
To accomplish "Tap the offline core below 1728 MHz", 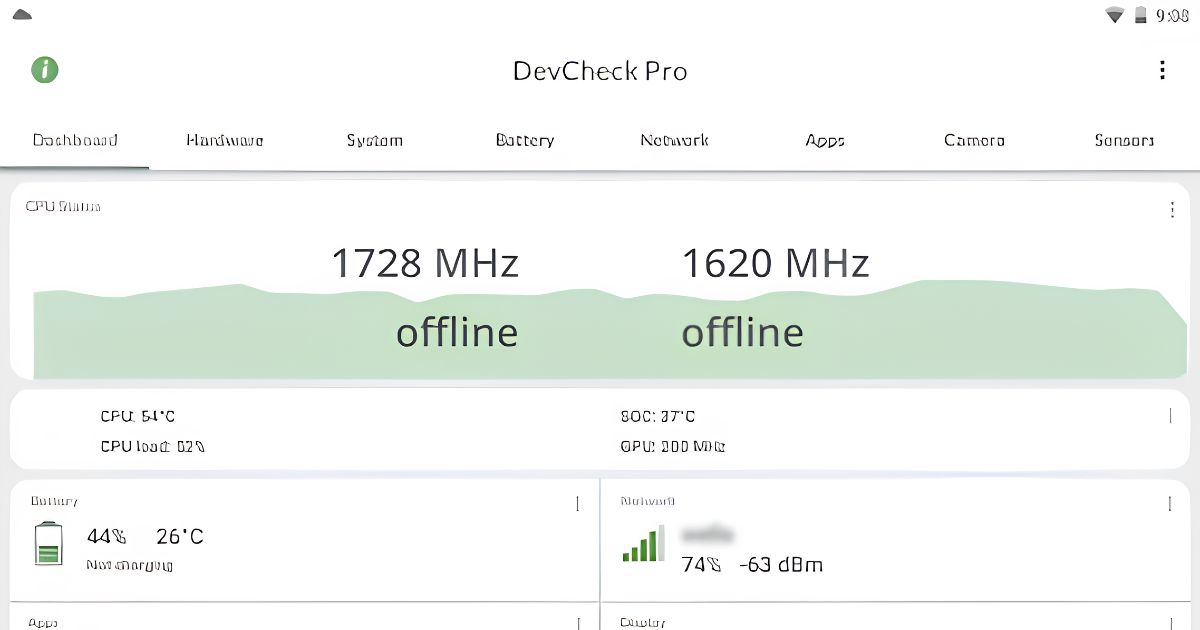I will (457, 332).
